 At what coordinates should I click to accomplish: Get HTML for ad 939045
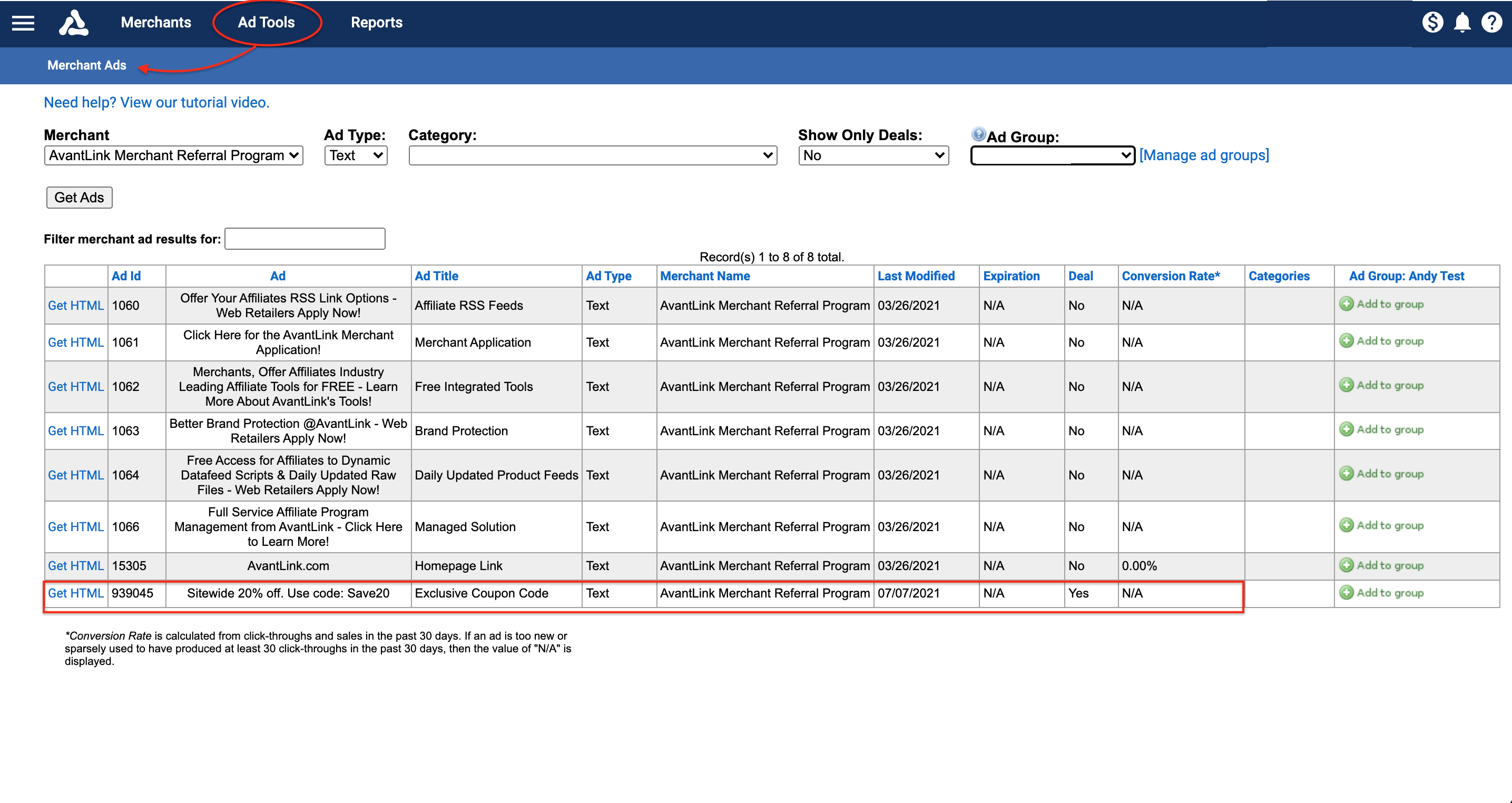point(76,593)
